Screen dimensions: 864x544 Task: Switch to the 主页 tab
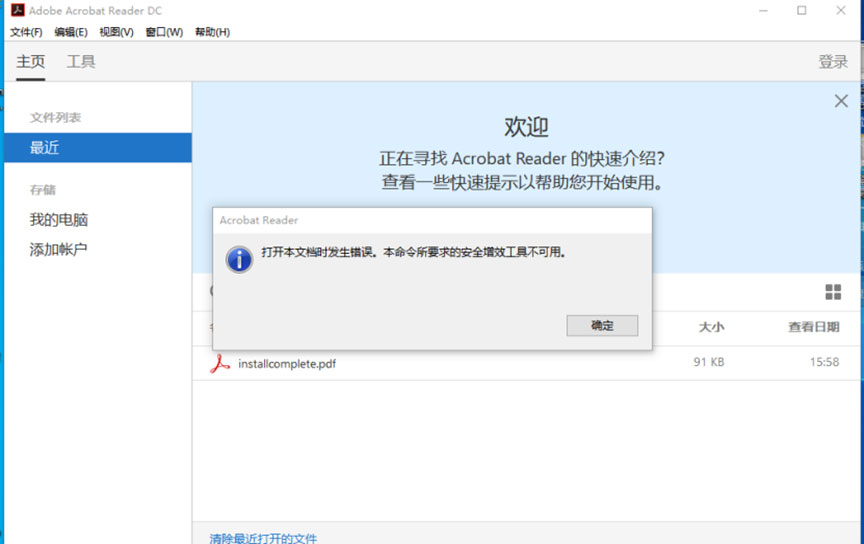click(x=30, y=62)
